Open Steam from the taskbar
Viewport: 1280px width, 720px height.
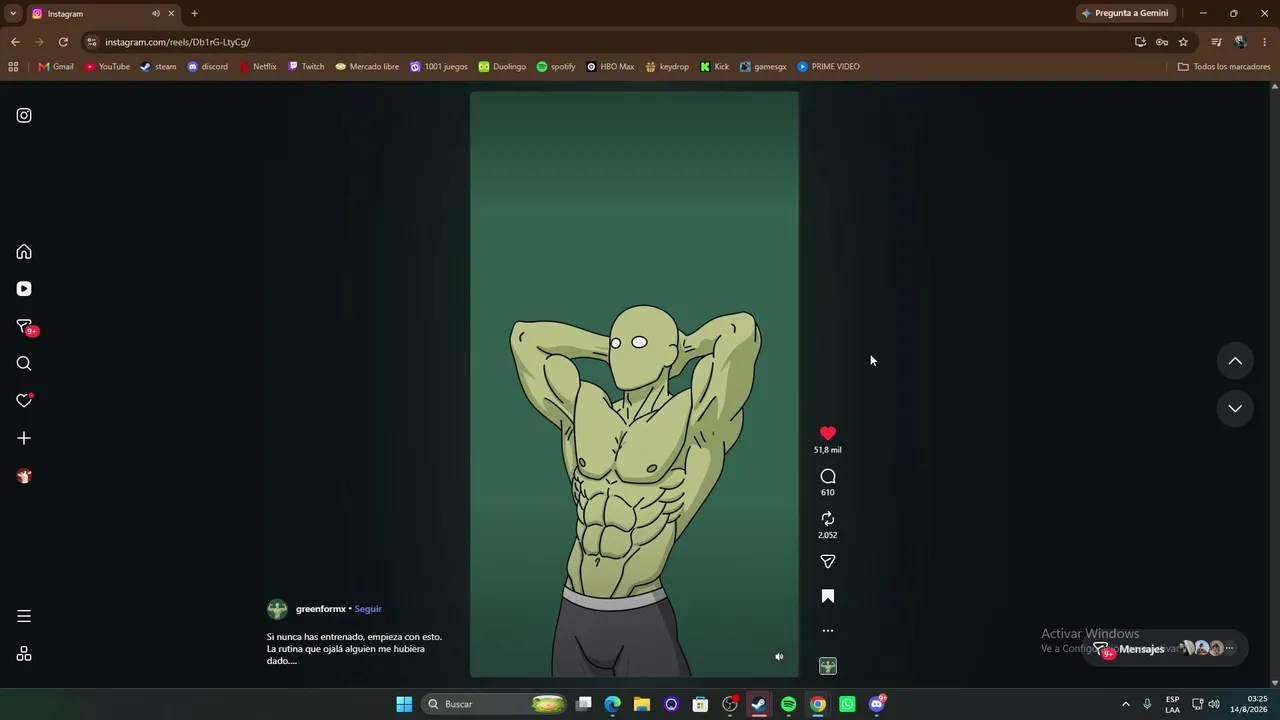[x=759, y=704]
